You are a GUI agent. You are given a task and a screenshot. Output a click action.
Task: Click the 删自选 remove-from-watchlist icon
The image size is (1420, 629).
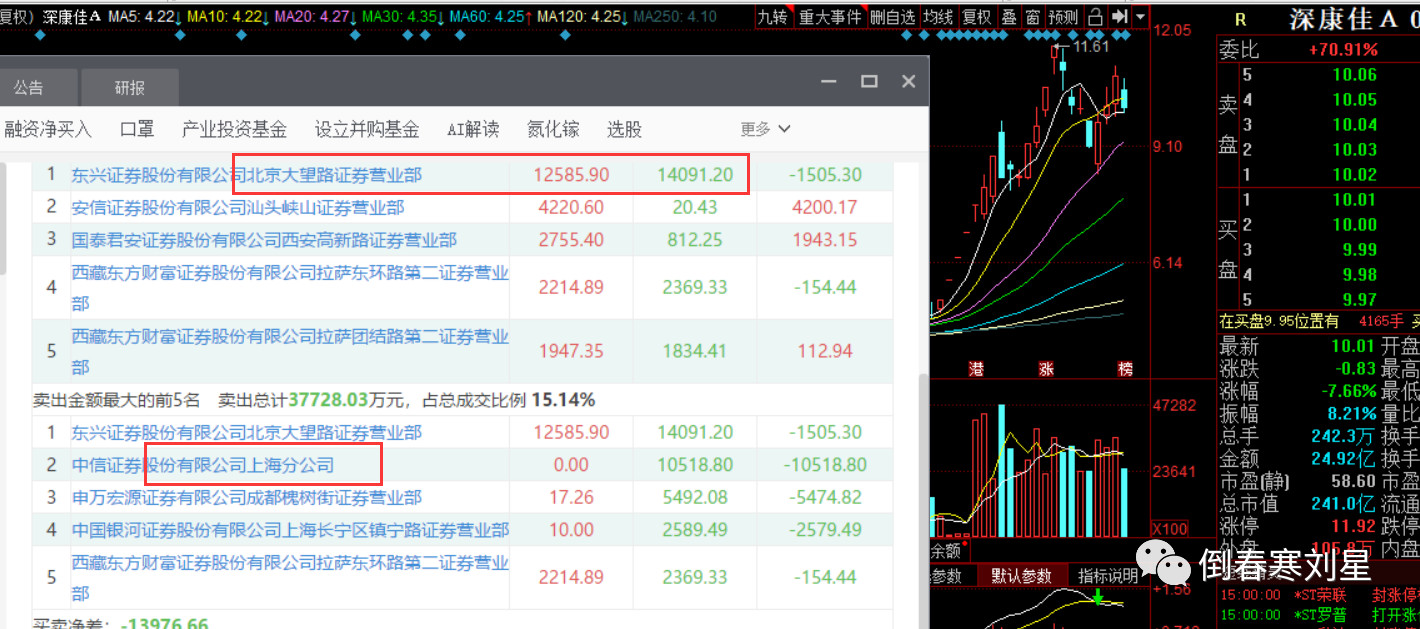pyautogui.click(x=893, y=16)
